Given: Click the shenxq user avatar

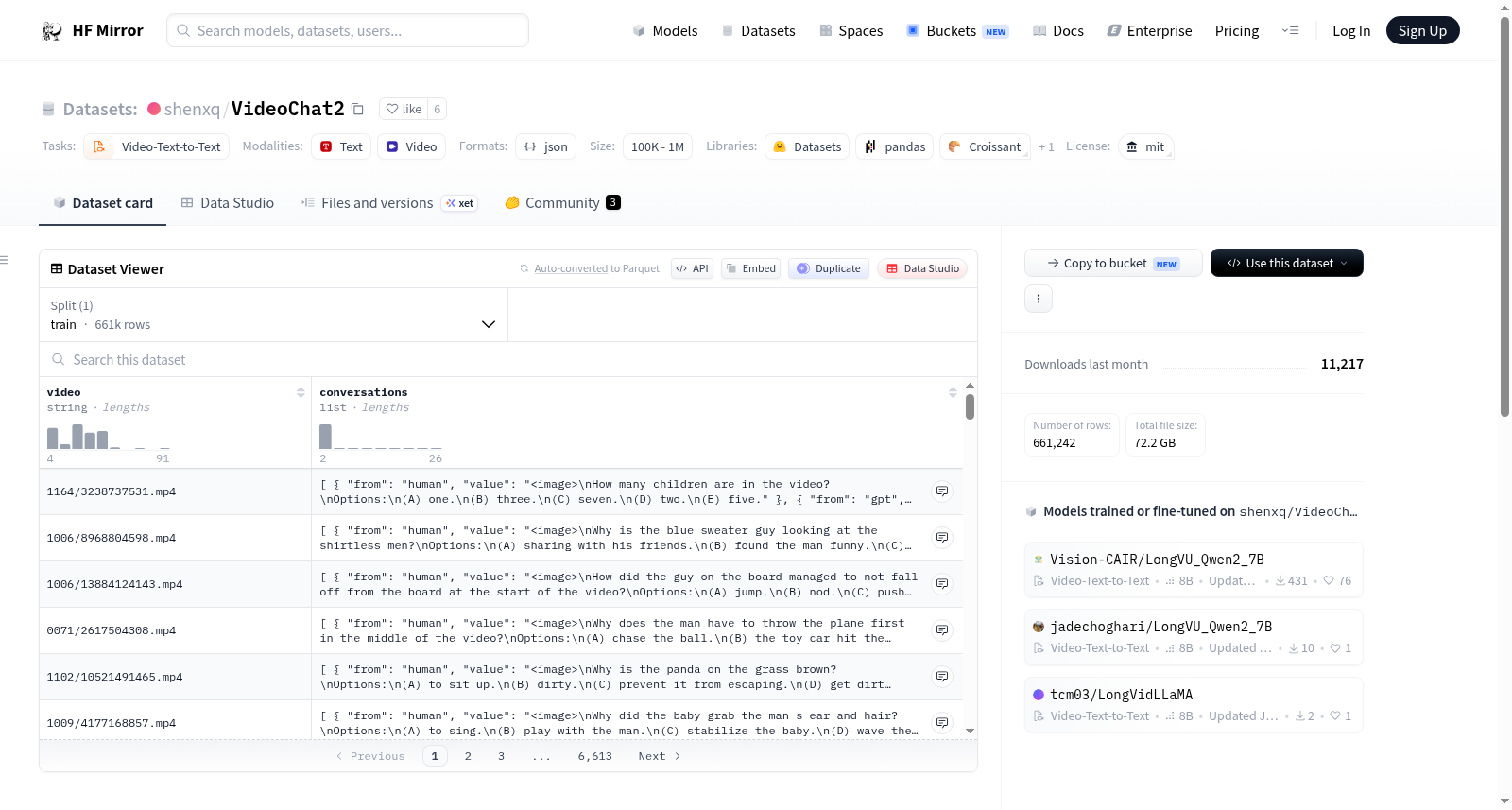Looking at the screenshot, I should point(154,109).
